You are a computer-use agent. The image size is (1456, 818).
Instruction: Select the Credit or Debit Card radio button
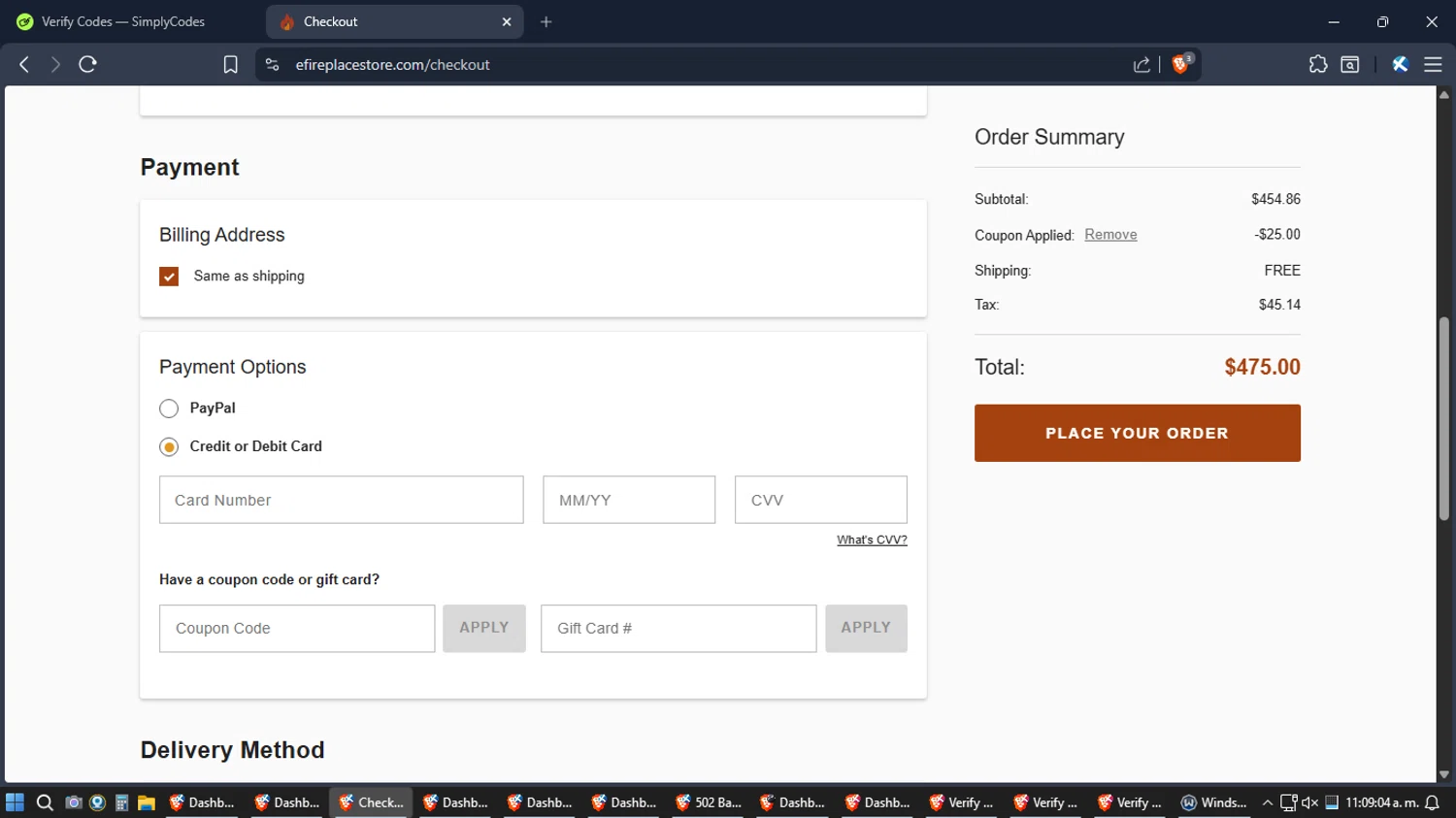tap(169, 447)
